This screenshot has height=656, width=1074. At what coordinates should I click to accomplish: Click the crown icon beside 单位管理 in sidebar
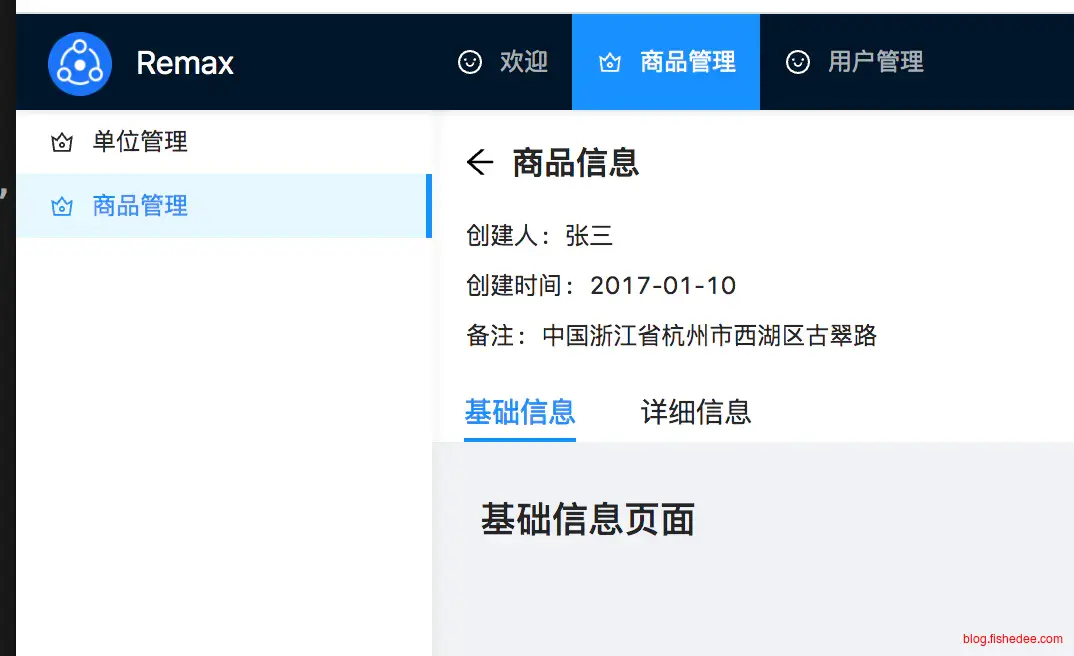coord(62,143)
